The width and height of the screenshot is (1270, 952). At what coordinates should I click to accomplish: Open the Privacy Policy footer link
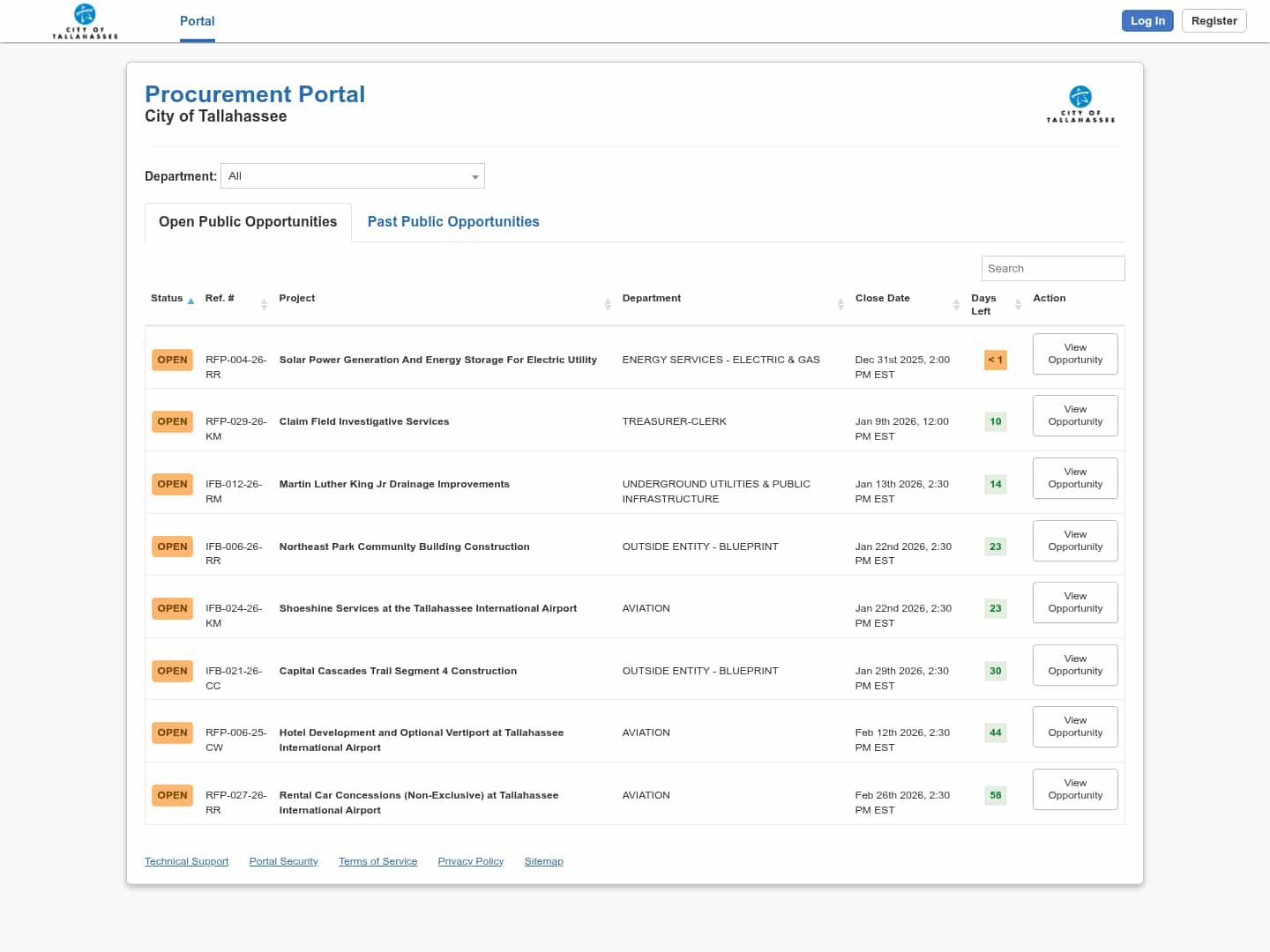[470, 862]
